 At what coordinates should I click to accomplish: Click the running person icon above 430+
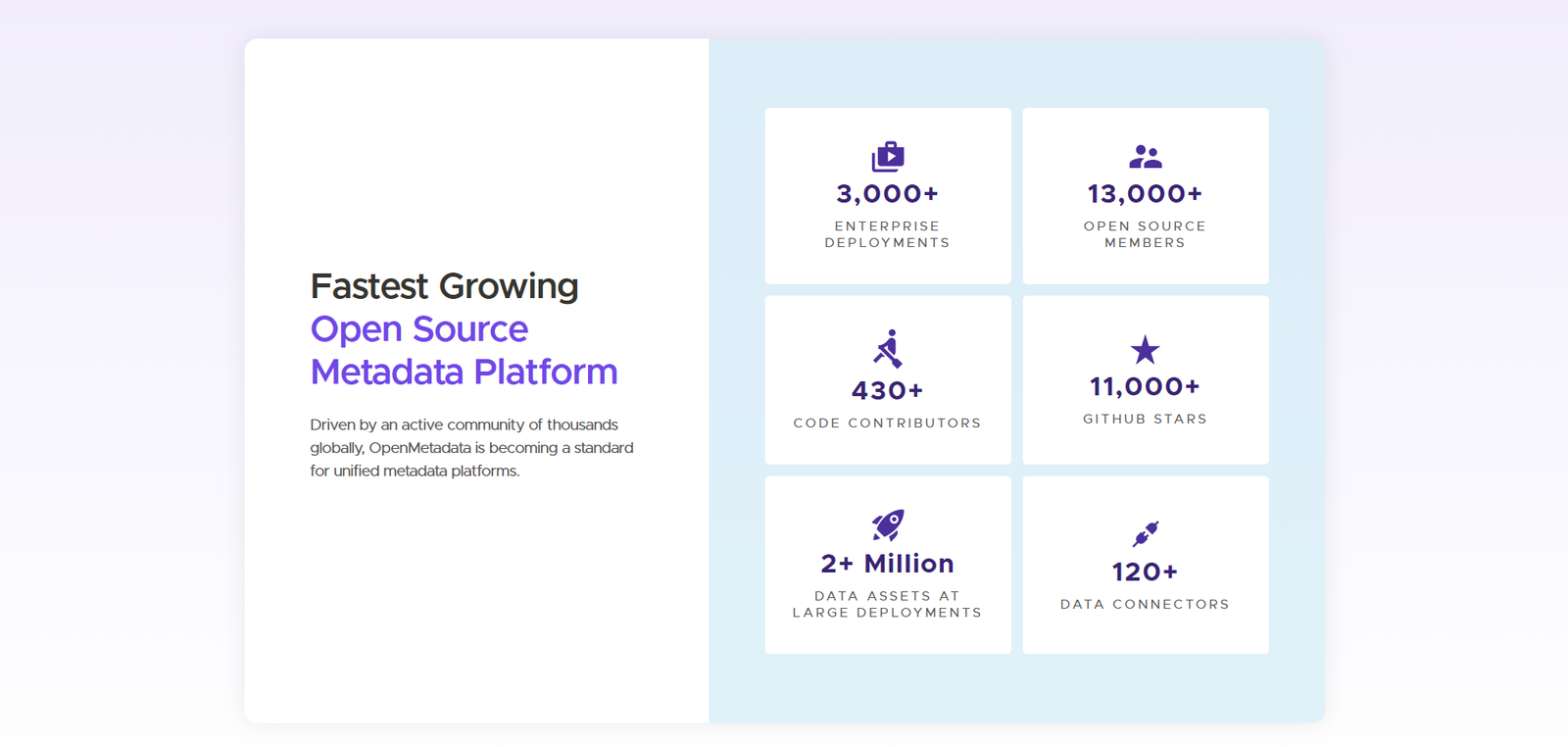[888, 349]
